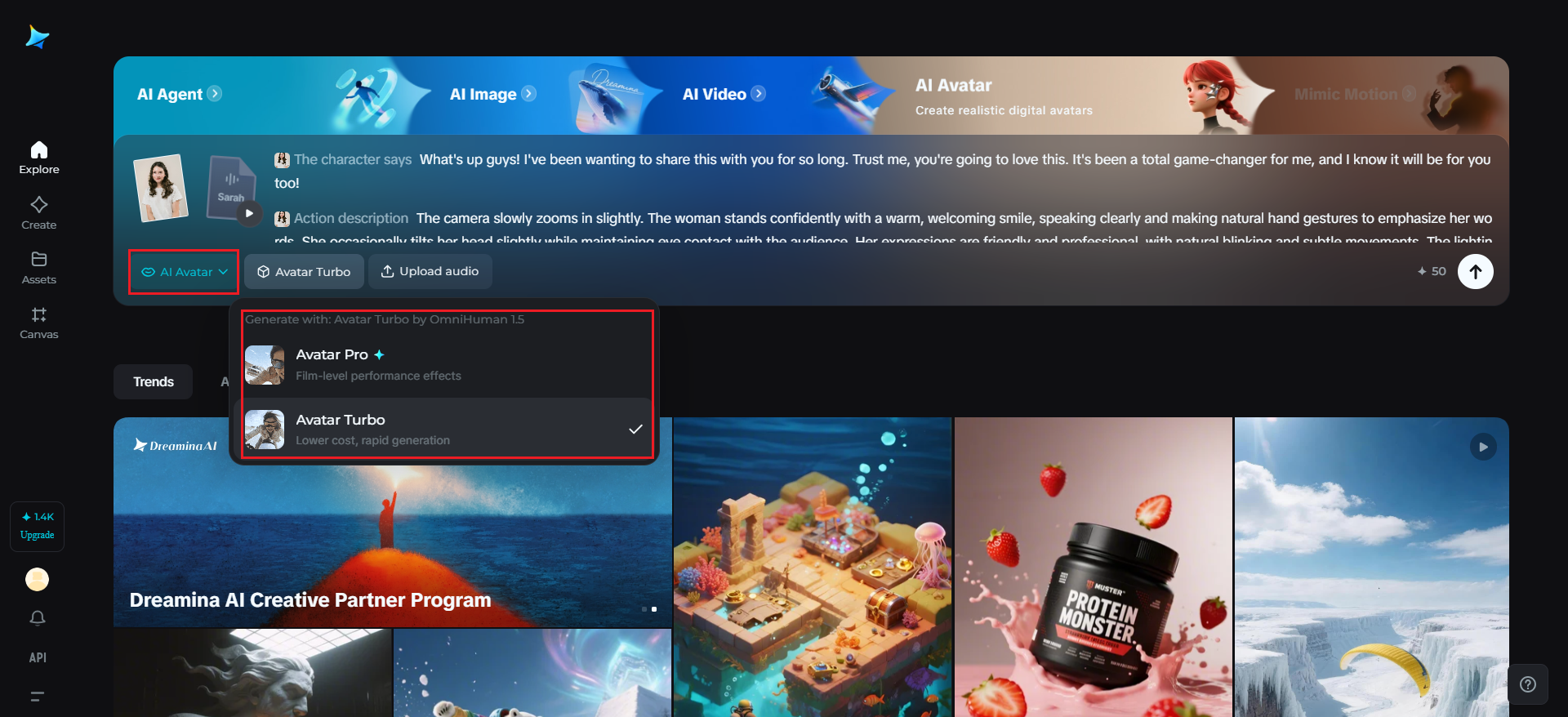
Task: Play the Sarah audio clip
Action: [249, 213]
